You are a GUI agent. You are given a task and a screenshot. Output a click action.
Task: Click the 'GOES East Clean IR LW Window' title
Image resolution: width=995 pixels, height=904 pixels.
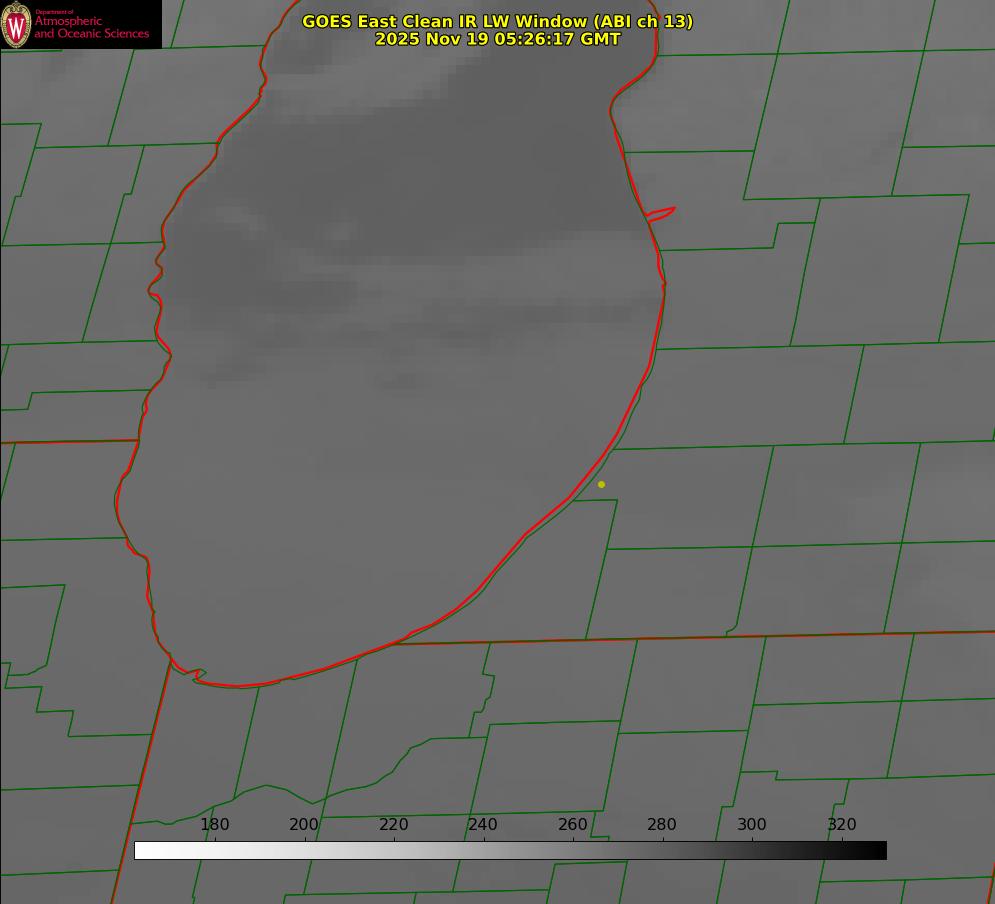coord(498,21)
